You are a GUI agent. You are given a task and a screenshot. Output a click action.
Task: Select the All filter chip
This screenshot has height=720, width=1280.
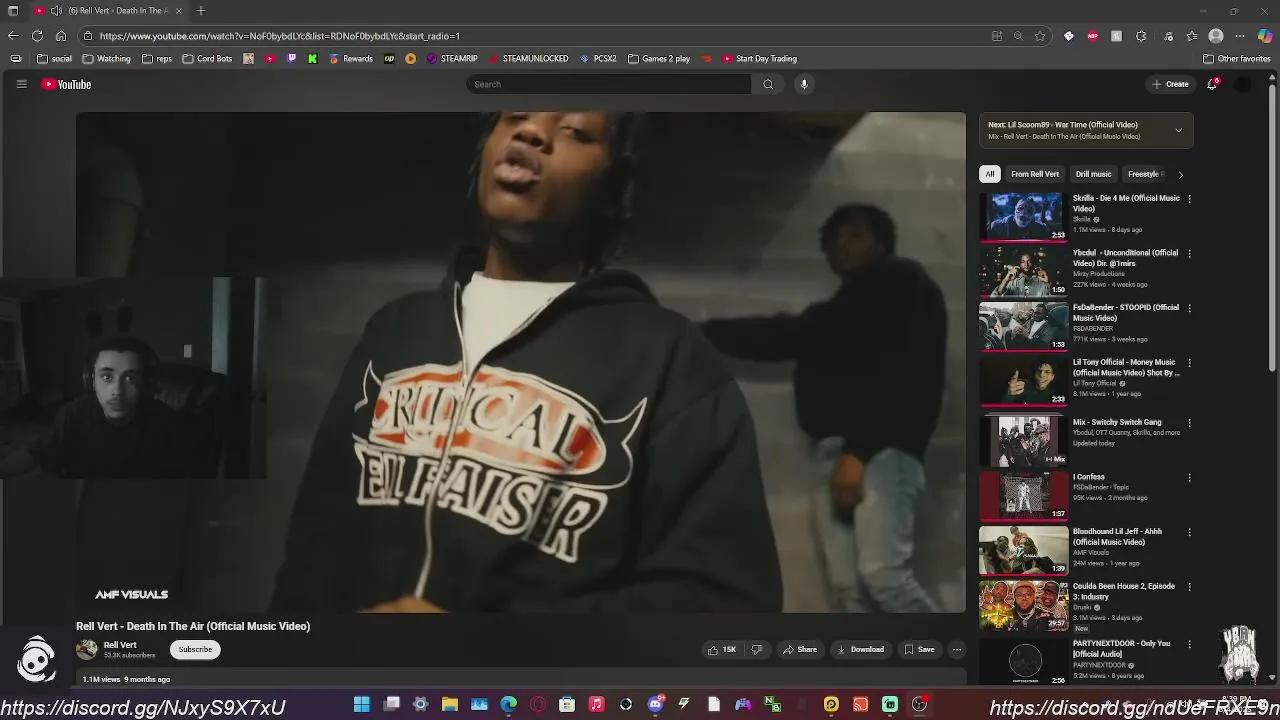coord(990,174)
